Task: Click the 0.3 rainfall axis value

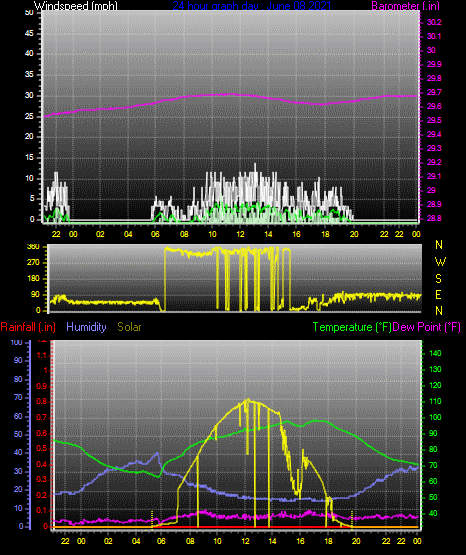Action: [42, 480]
